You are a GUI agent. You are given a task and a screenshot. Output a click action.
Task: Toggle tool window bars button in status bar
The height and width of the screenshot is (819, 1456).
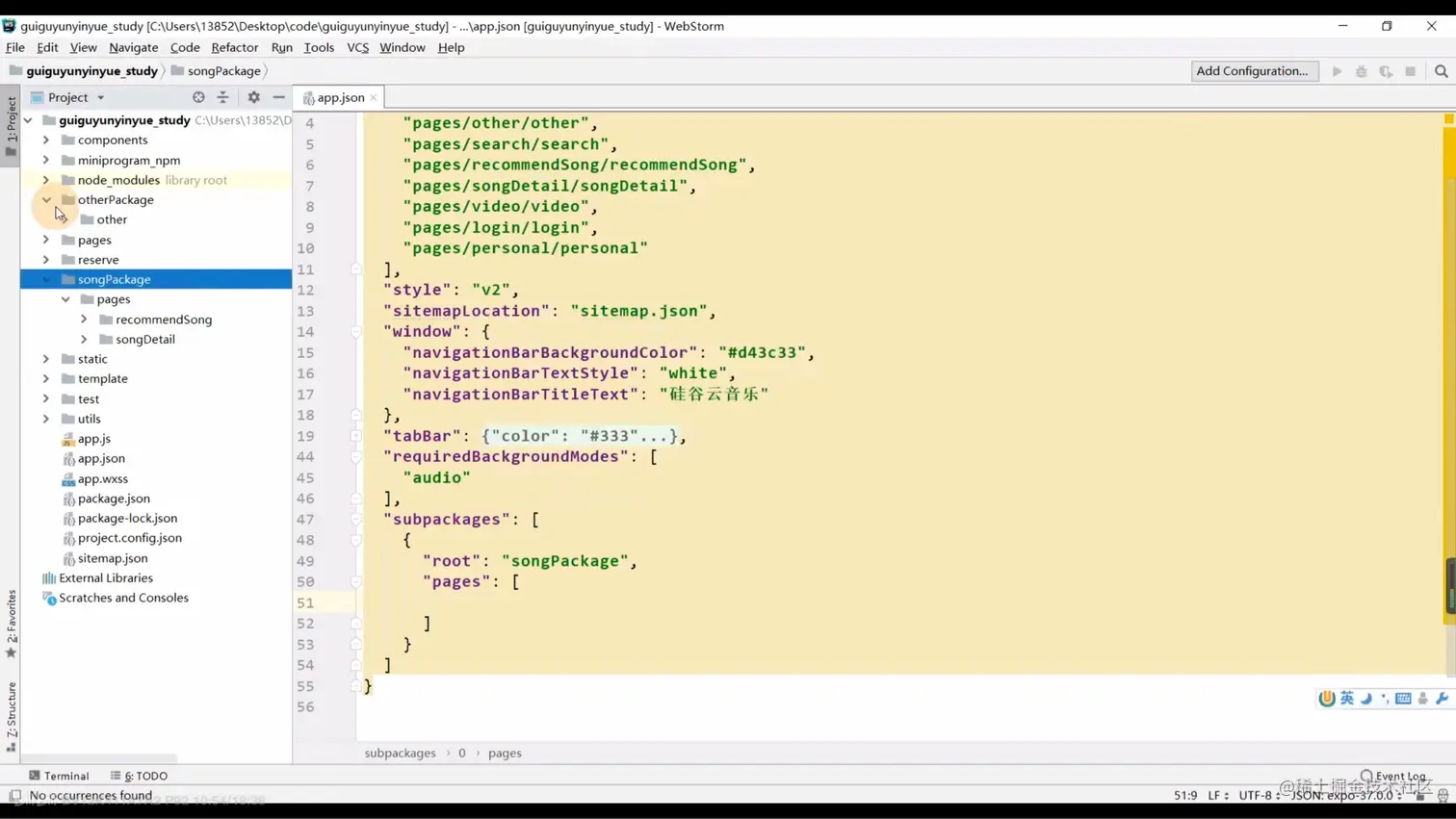[14, 796]
